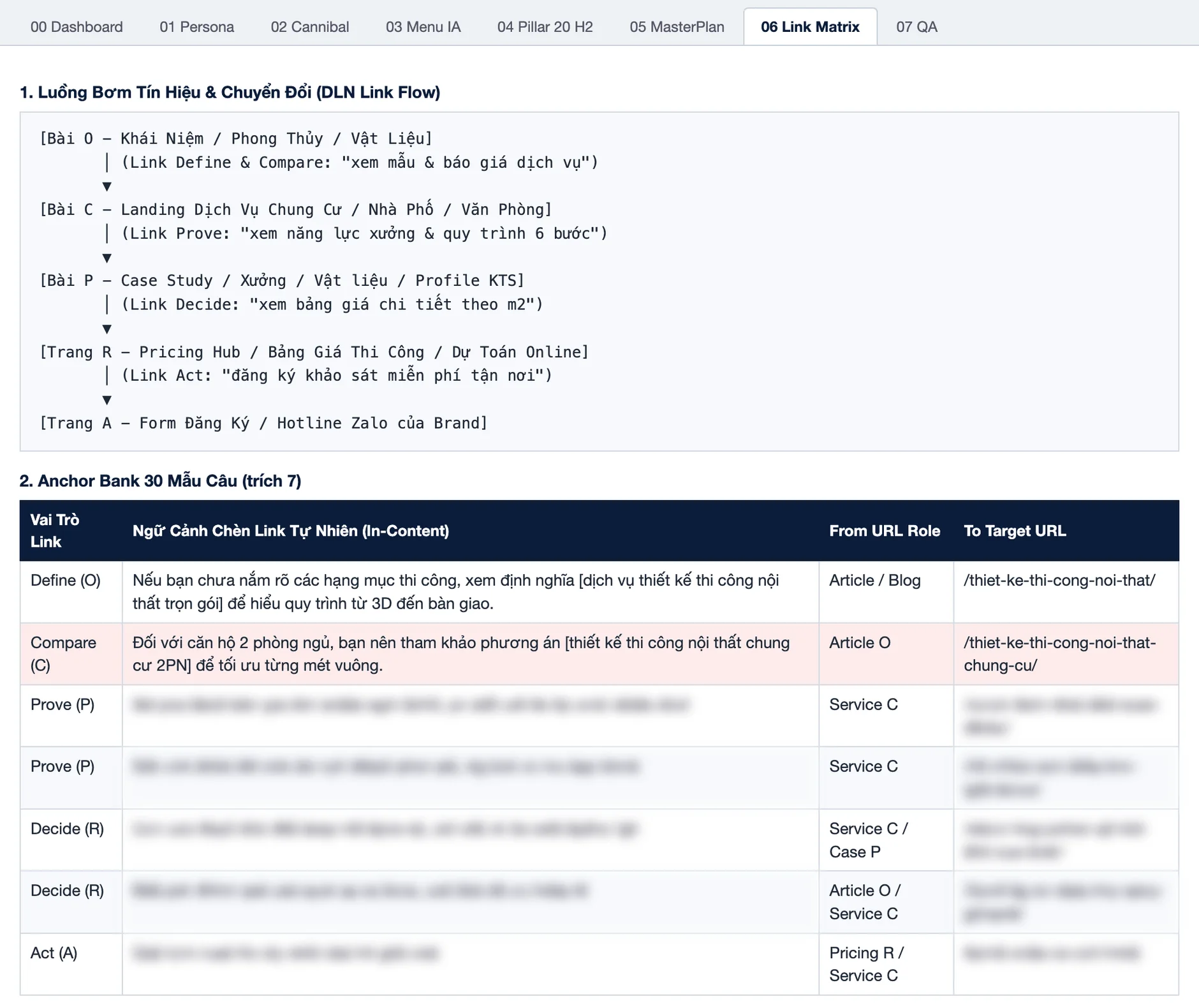Image resolution: width=1199 pixels, height=1008 pixels.
Task: Click the Article O / Service C cell
Action: (x=886, y=902)
